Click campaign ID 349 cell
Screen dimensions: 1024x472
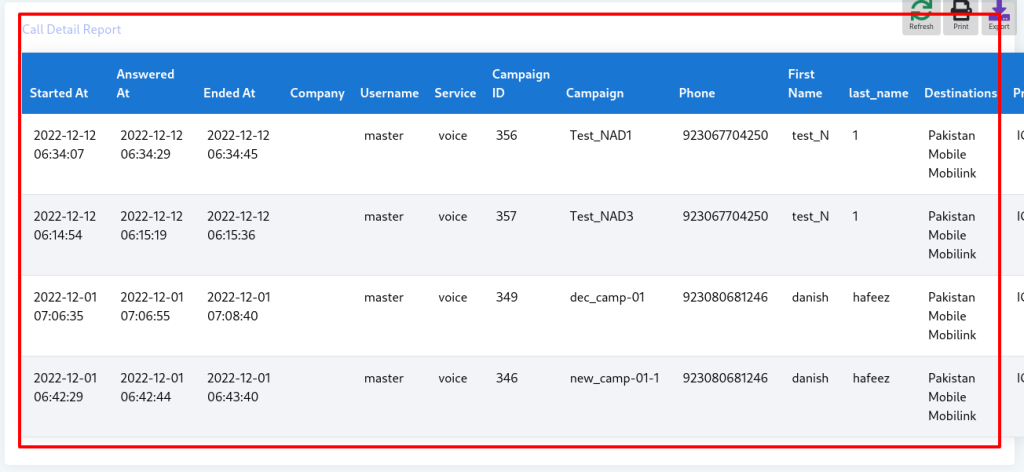pos(507,297)
